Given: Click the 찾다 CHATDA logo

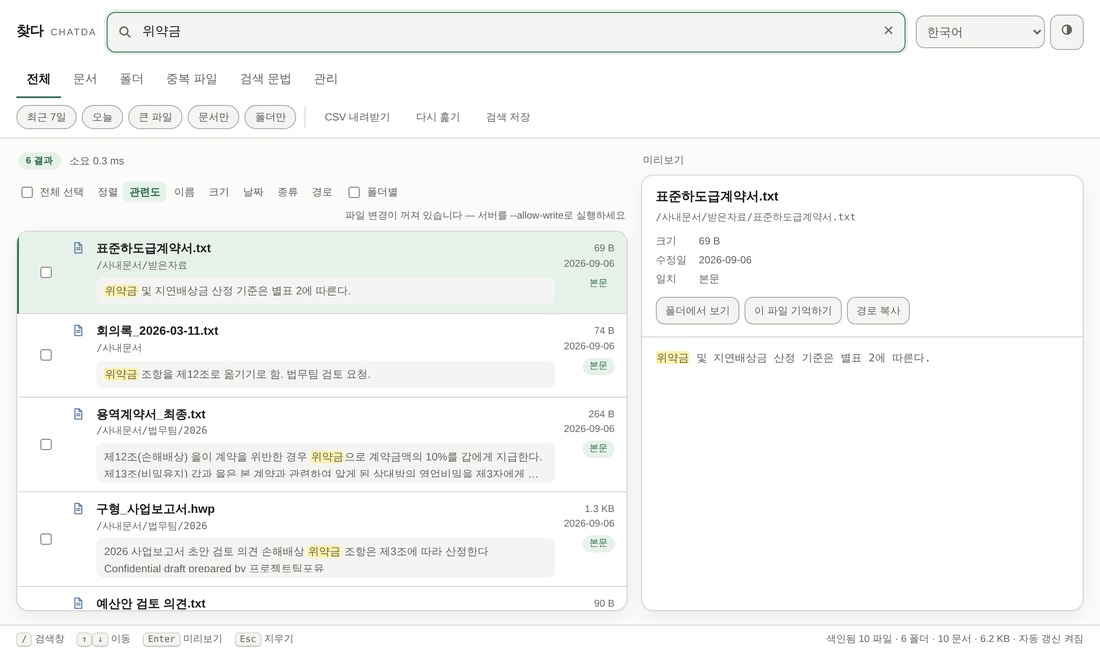Looking at the screenshot, I should pyautogui.click(x=56, y=32).
